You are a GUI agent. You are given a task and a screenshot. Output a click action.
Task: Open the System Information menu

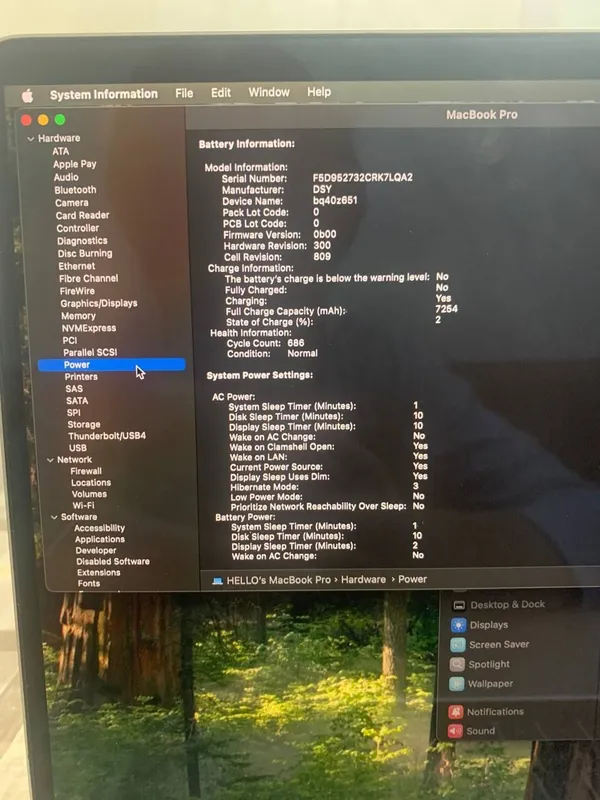104,94
